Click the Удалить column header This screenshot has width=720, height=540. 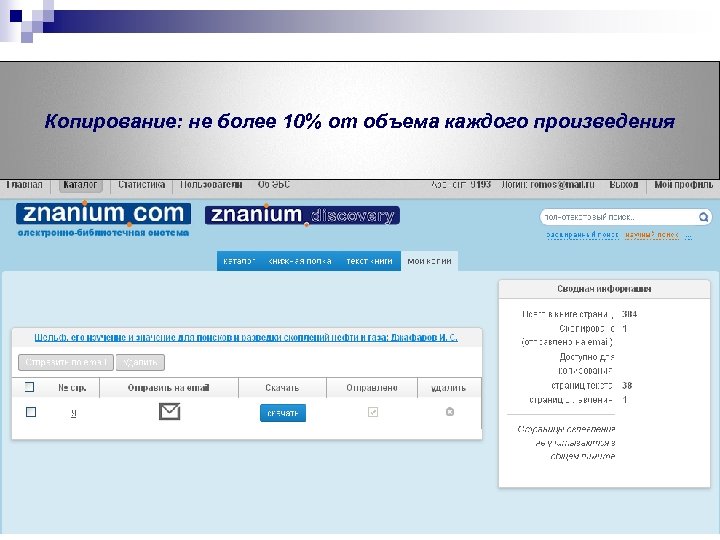point(449,388)
